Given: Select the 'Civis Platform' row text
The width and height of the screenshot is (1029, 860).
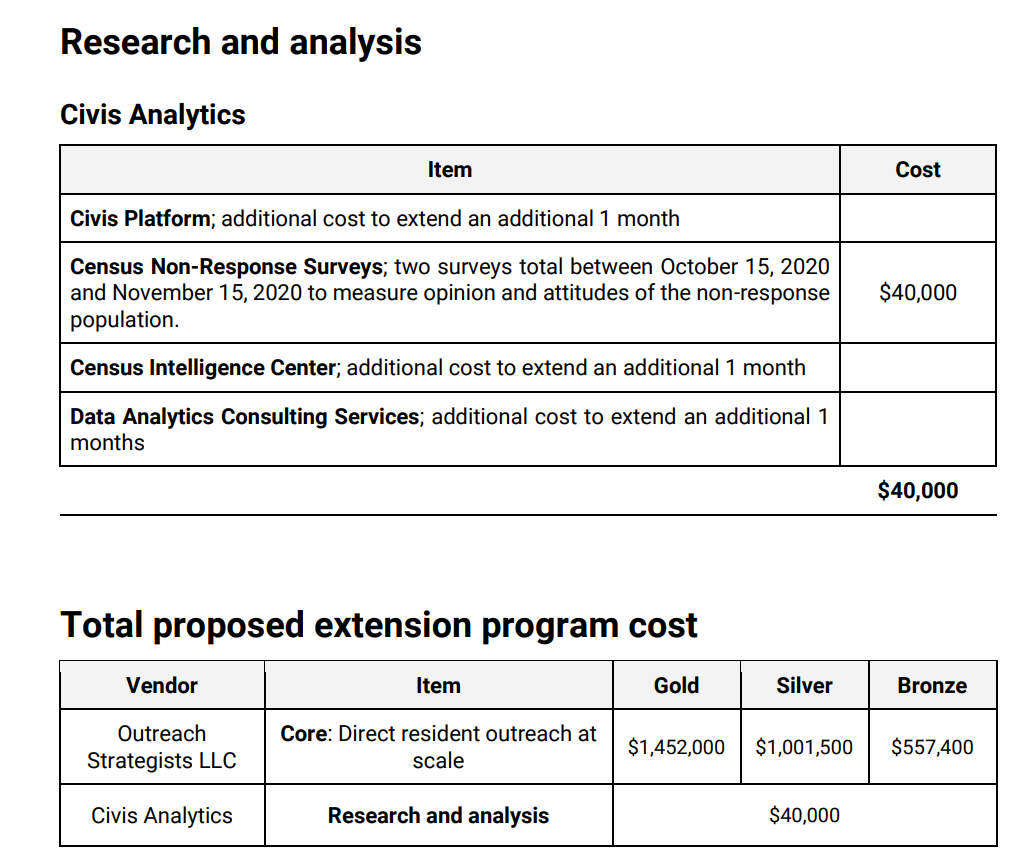Looking at the screenshot, I should [375, 218].
